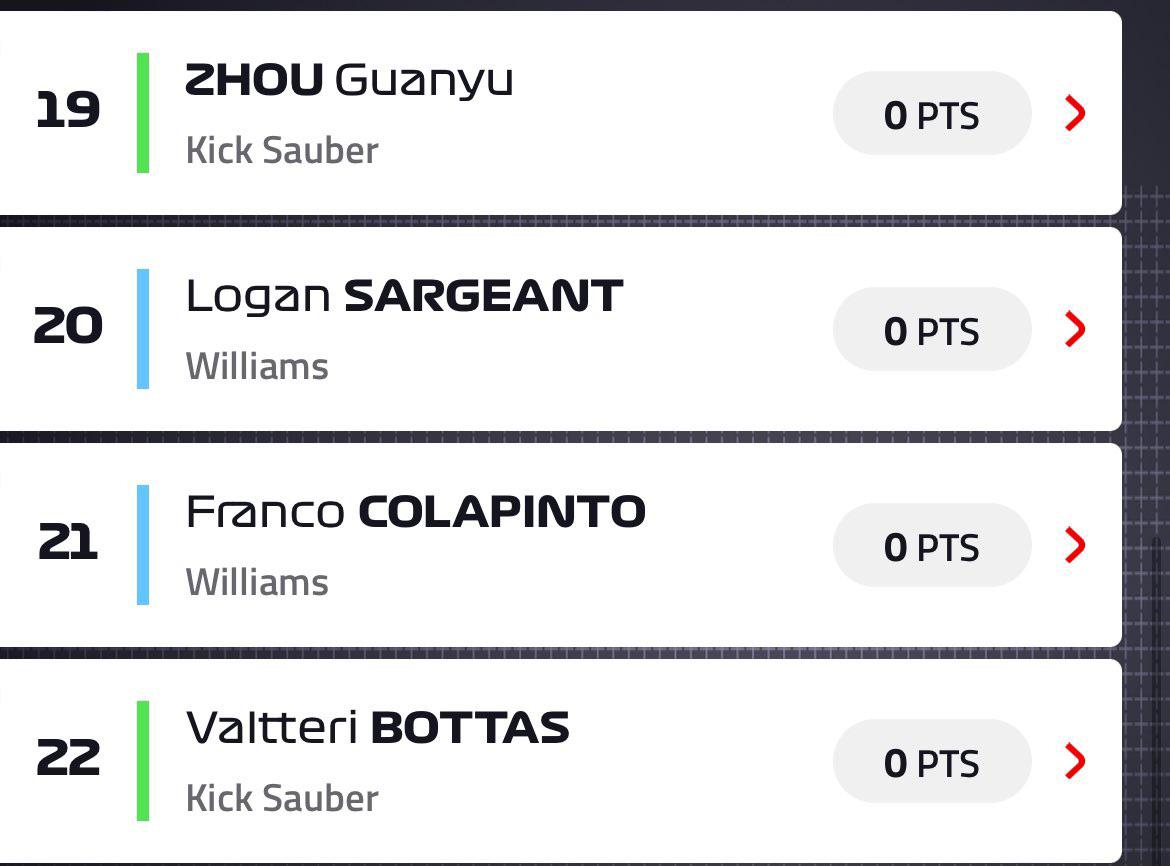The height and width of the screenshot is (866, 1170).
Task: Click the green team bar beside Zhou
Action: tap(143, 113)
